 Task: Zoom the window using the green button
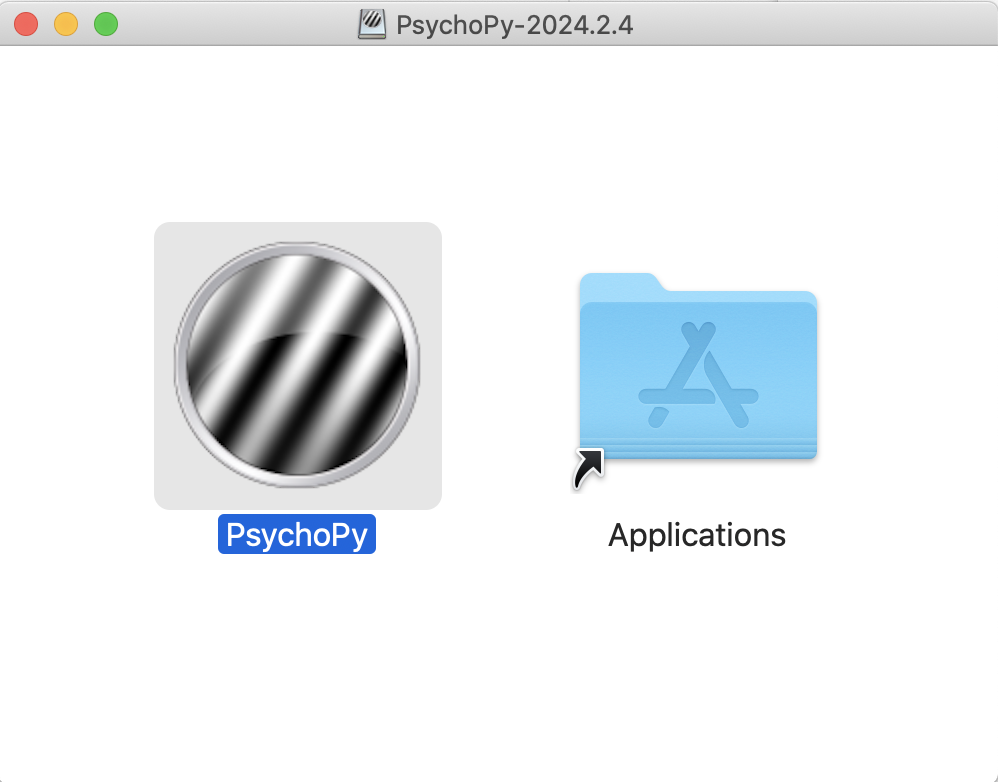[x=106, y=24]
